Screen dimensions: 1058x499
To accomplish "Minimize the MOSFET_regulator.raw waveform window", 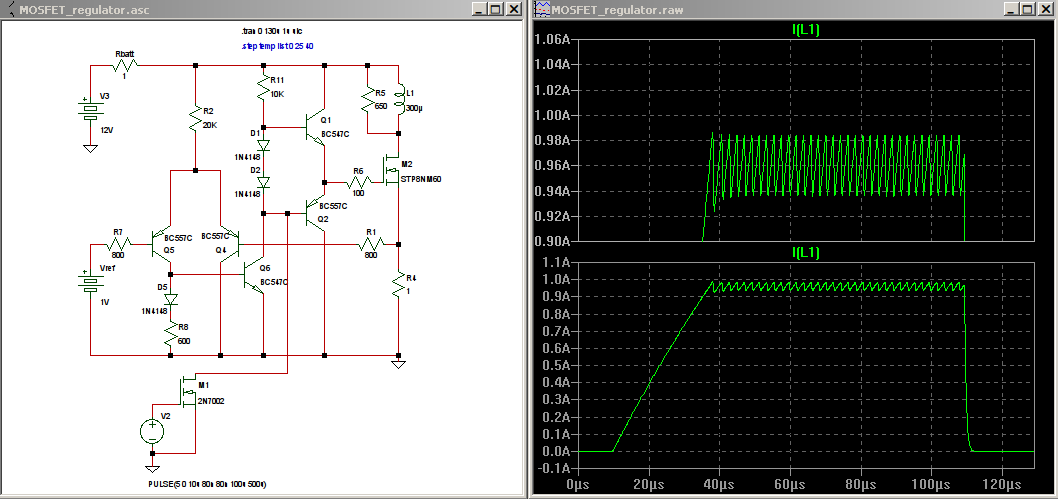I will point(1011,9).
